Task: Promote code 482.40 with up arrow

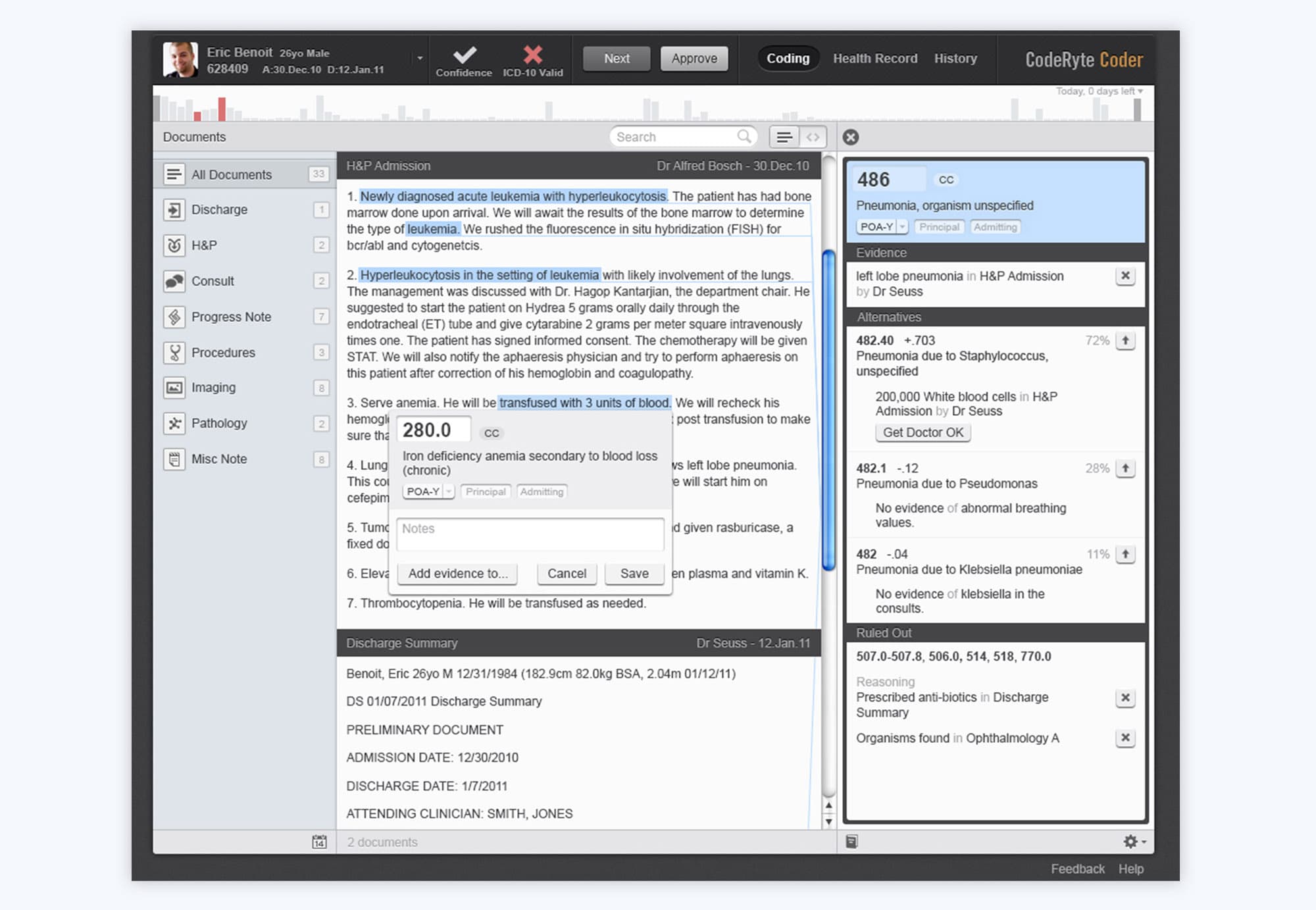Action: pyautogui.click(x=1125, y=340)
